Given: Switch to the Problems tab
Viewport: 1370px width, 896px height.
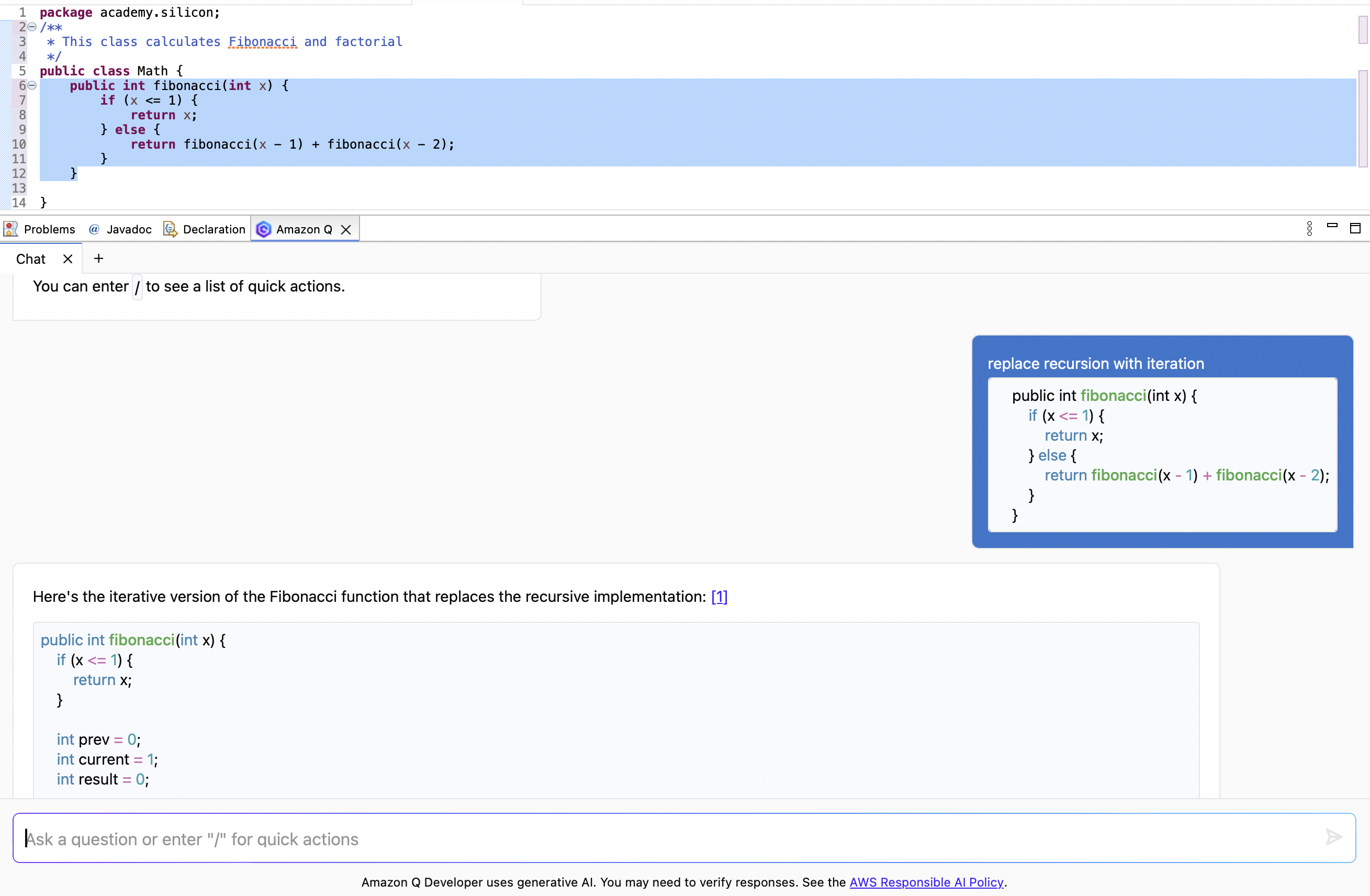Looking at the screenshot, I should [x=49, y=229].
